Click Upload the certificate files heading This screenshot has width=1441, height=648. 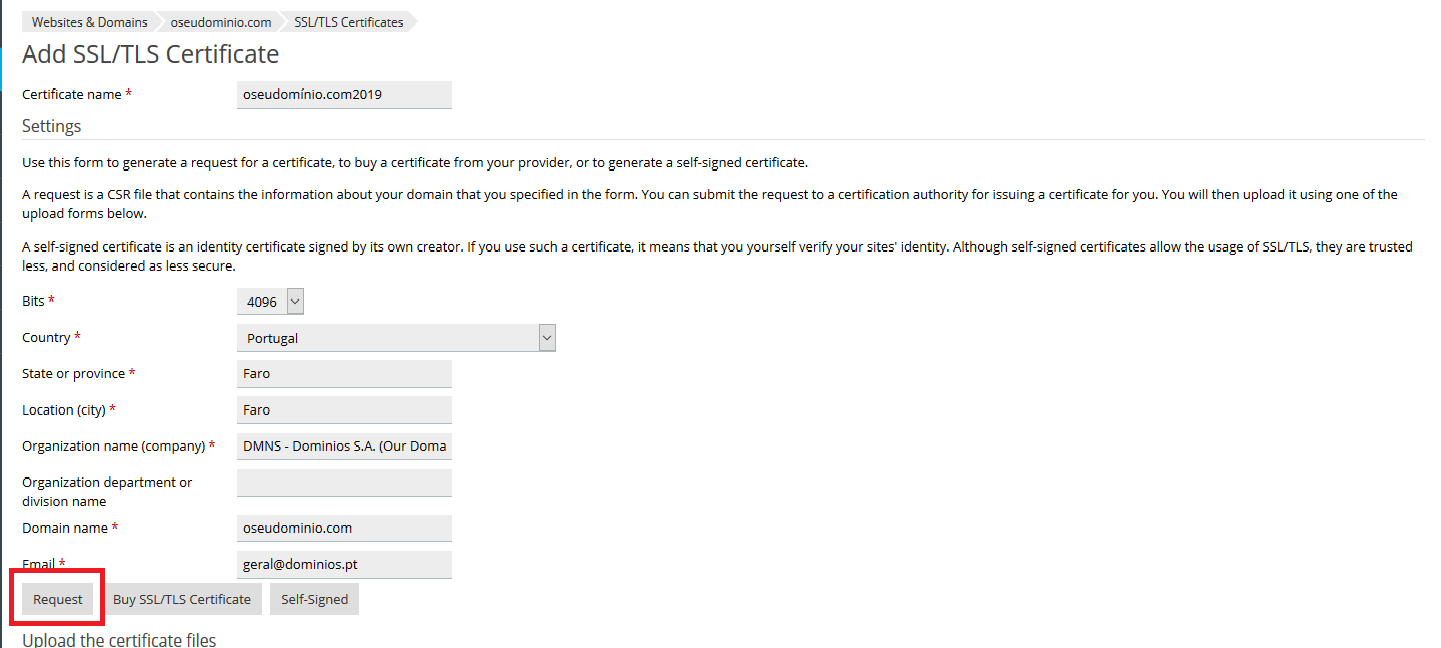(x=119, y=639)
